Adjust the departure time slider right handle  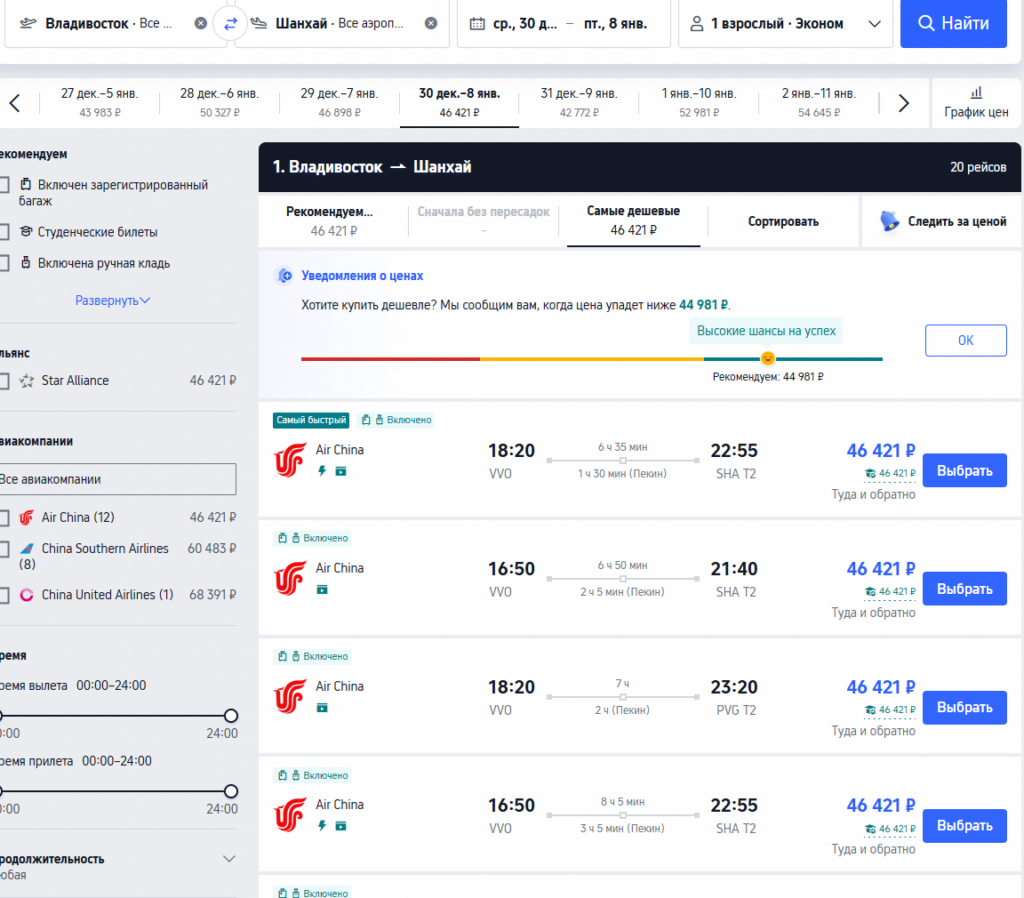[x=231, y=716]
